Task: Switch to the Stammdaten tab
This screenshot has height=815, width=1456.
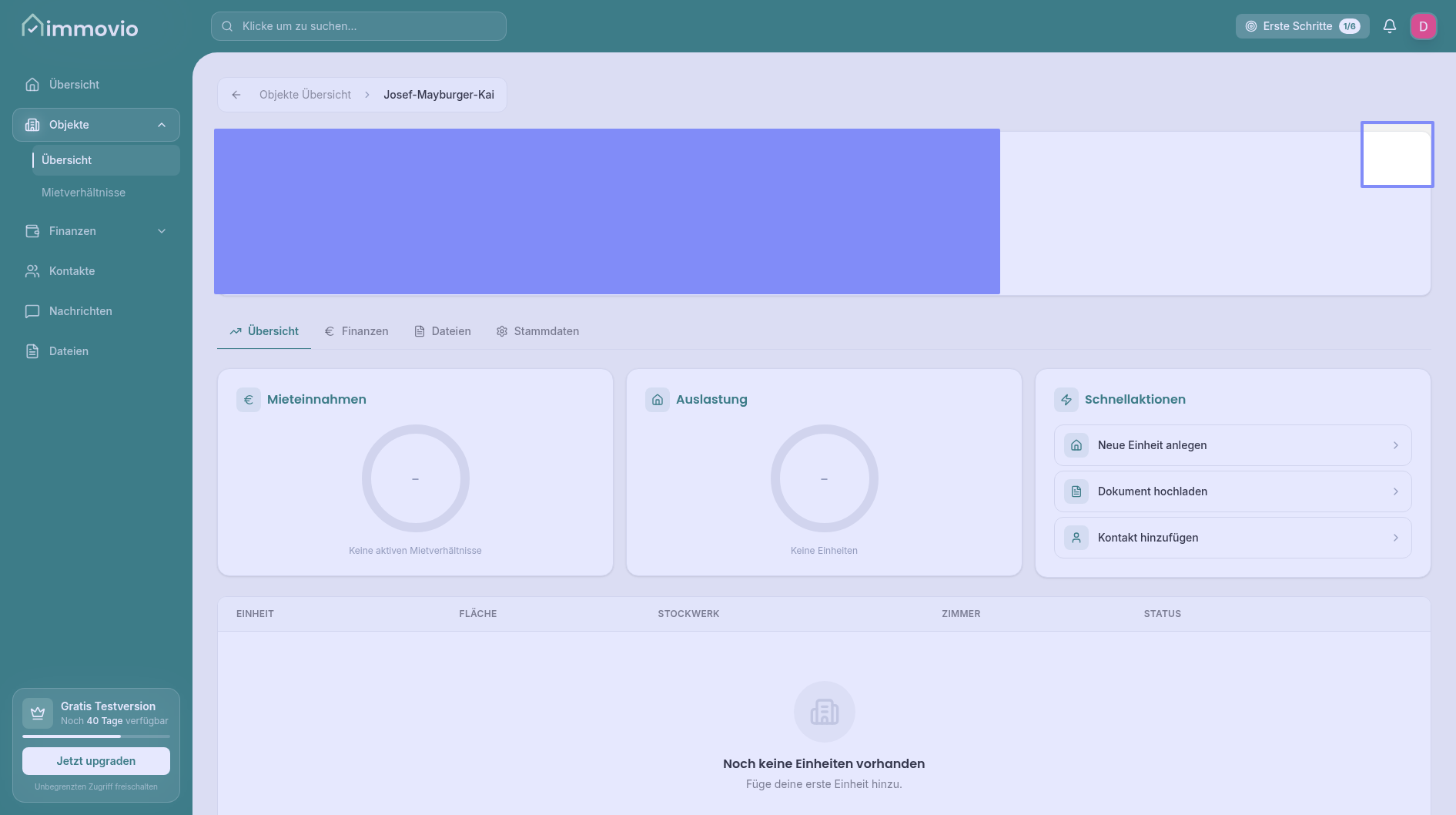Action: click(537, 331)
